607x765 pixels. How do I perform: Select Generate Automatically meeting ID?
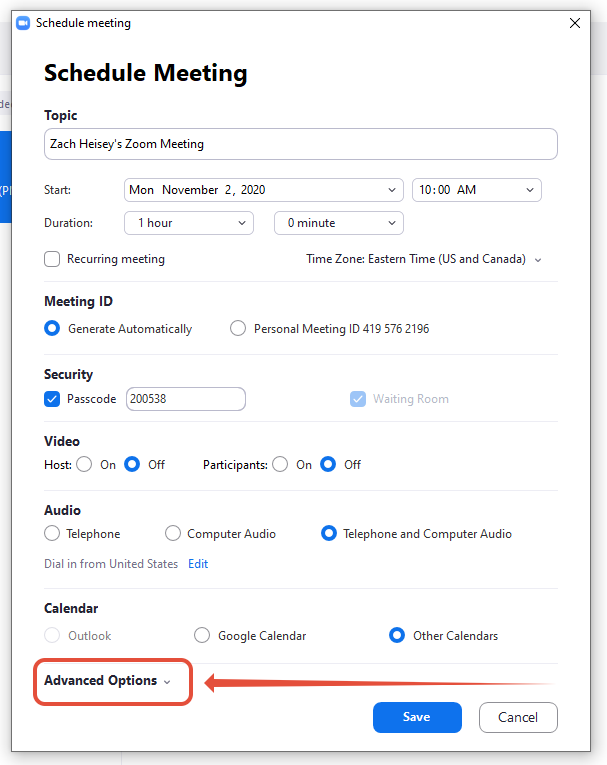coord(52,328)
